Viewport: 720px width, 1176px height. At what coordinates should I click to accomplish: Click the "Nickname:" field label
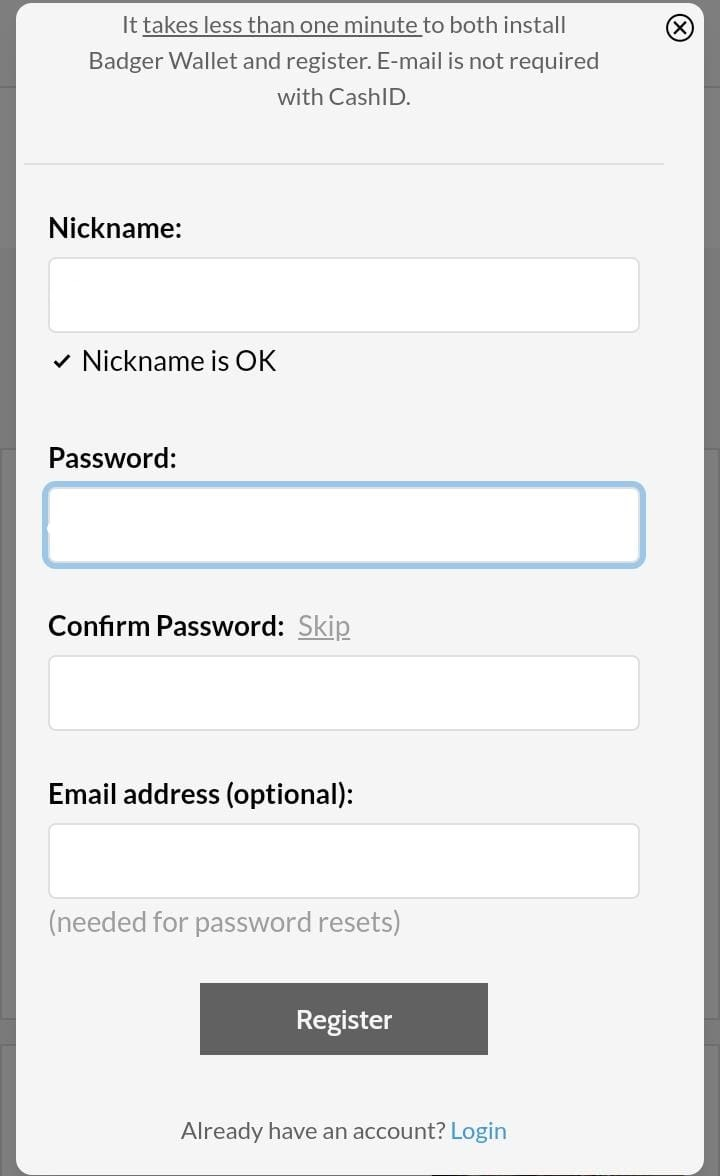(x=115, y=228)
